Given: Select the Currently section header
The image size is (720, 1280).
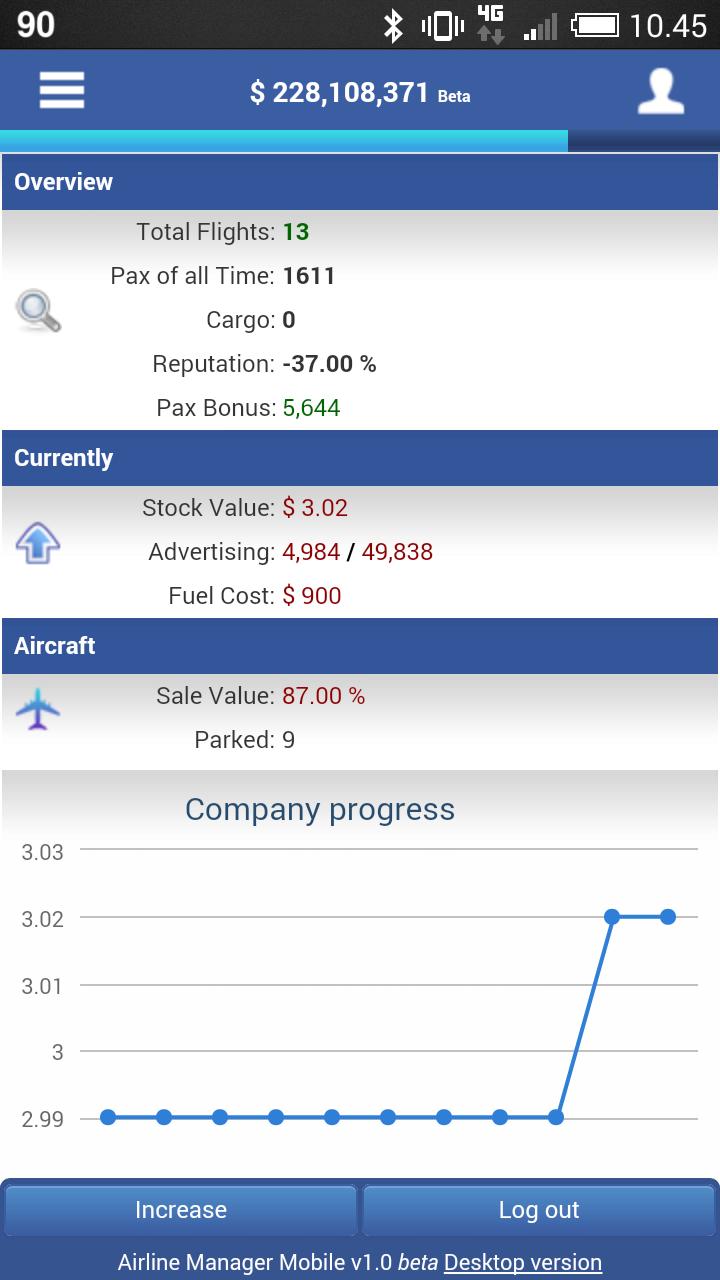Looking at the screenshot, I should click(x=360, y=458).
